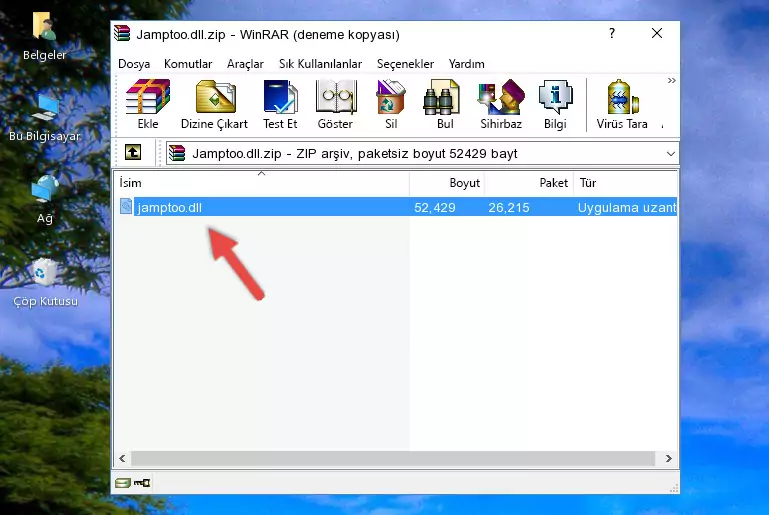Open the Dosya menu
Screen dimensions: 769x515
[134, 64]
